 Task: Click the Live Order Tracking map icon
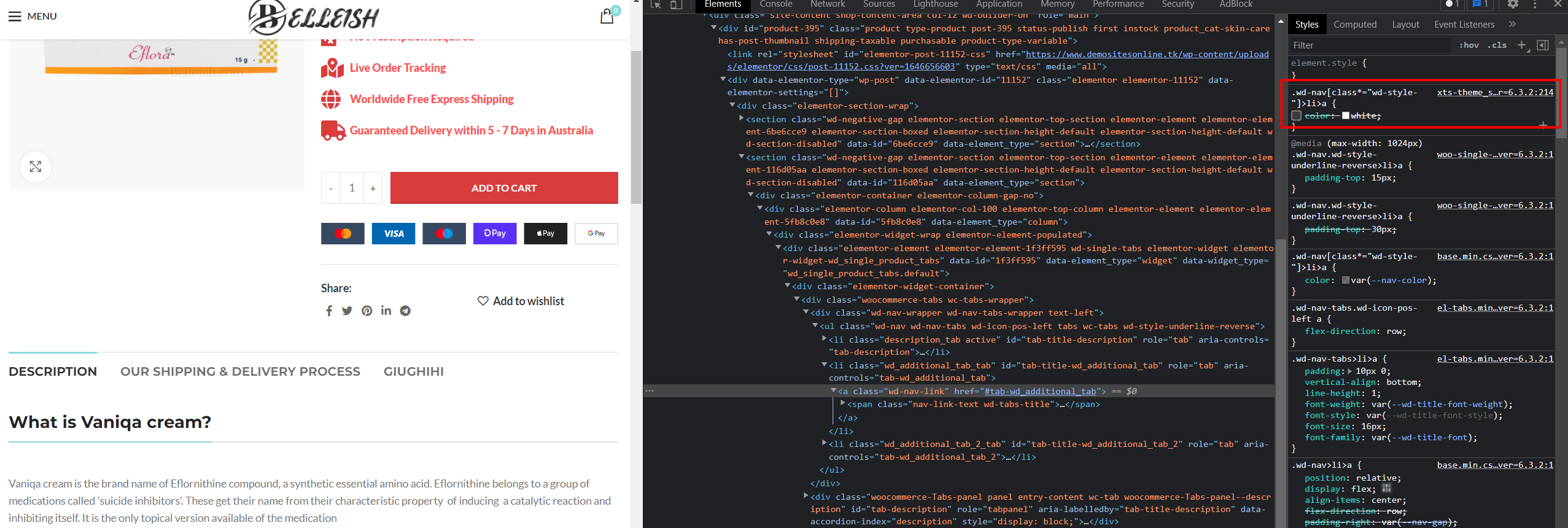point(332,68)
